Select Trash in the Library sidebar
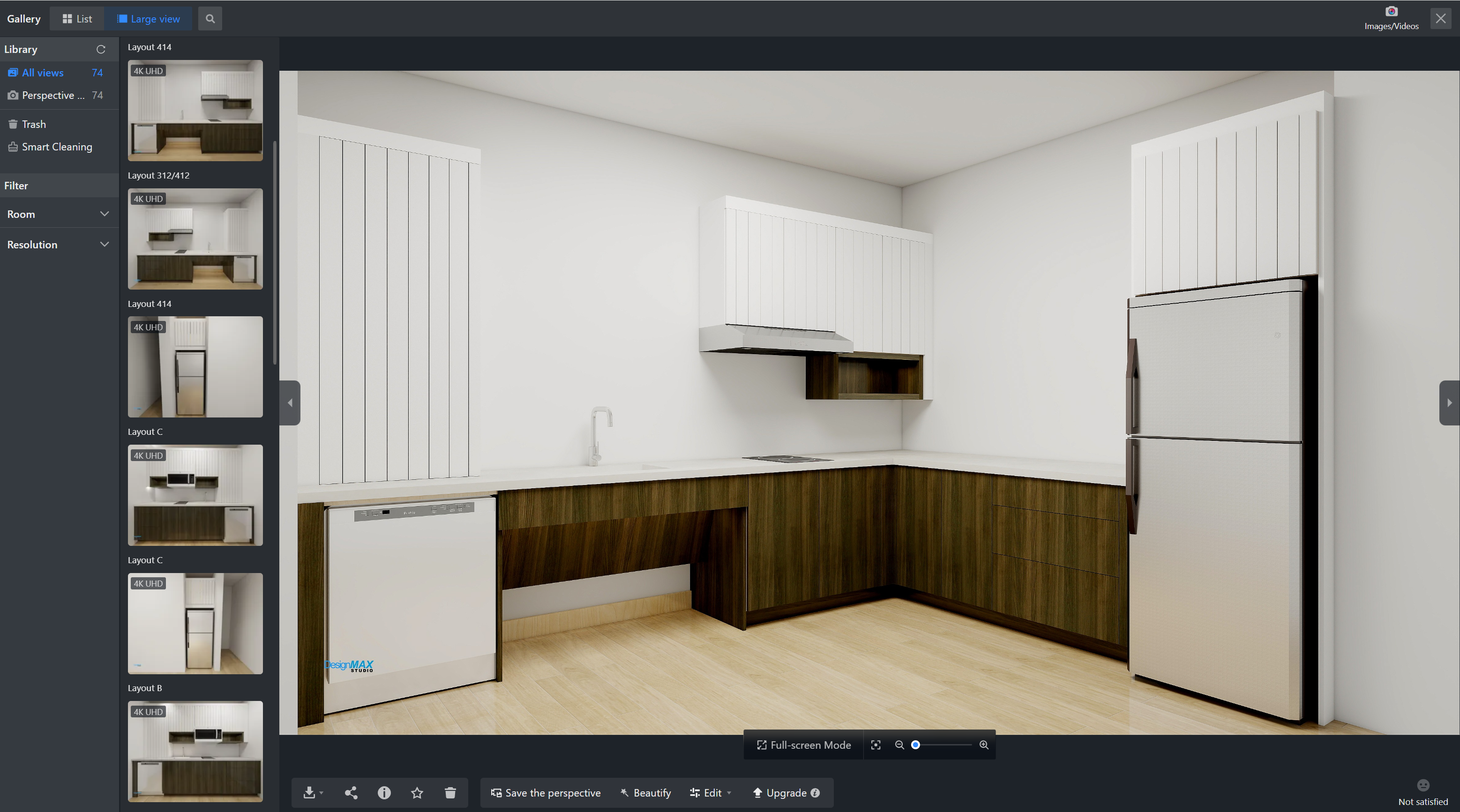1460x812 pixels. click(x=33, y=124)
